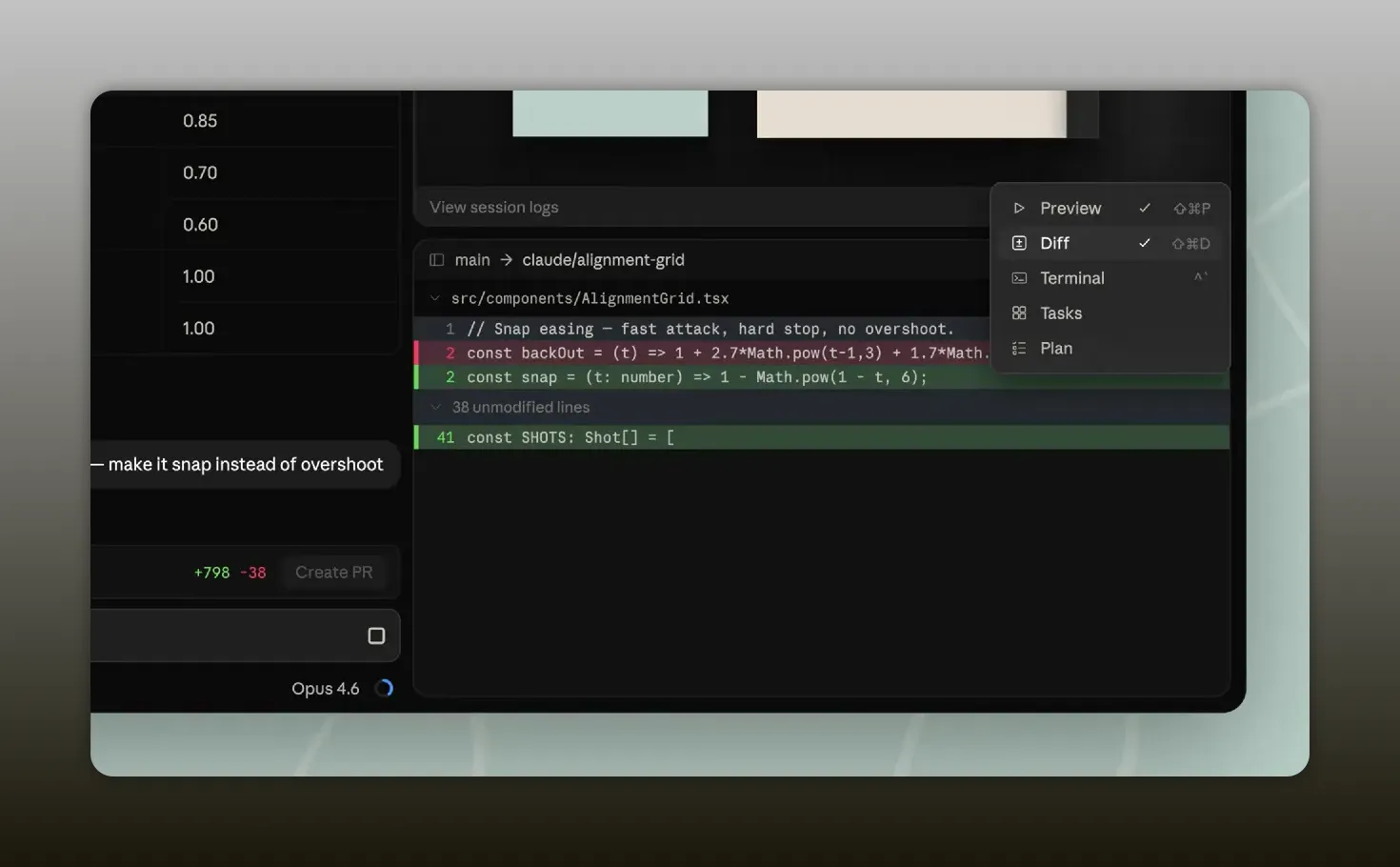Click the teal color swatch in preview
1400x867 pixels.
click(x=610, y=113)
